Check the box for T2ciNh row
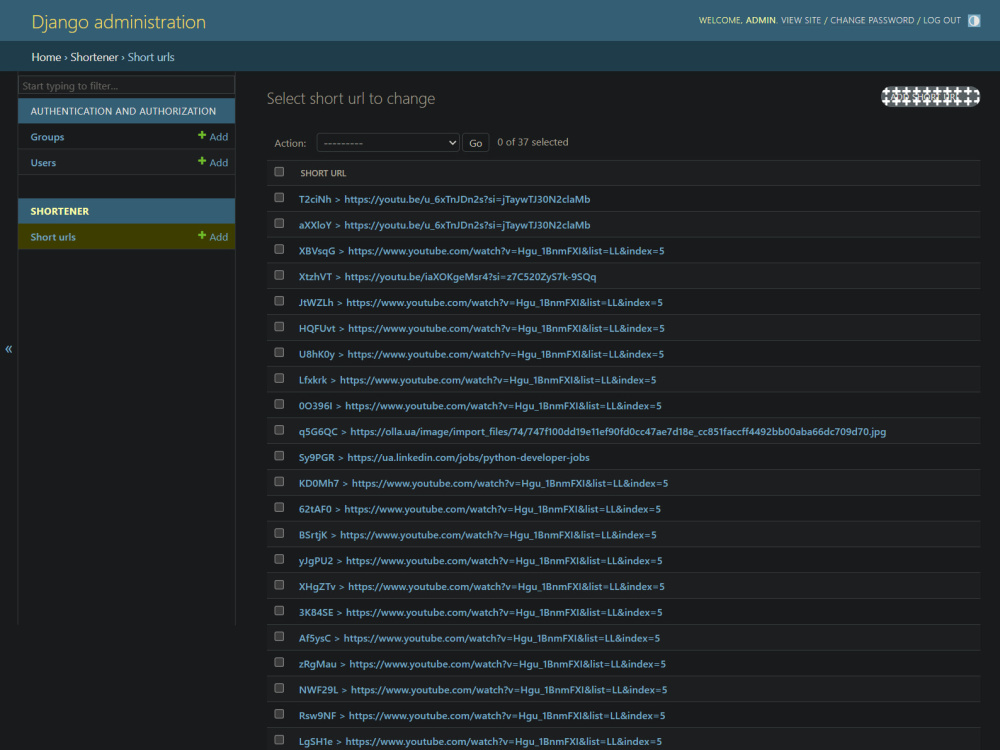 (x=279, y=198)
